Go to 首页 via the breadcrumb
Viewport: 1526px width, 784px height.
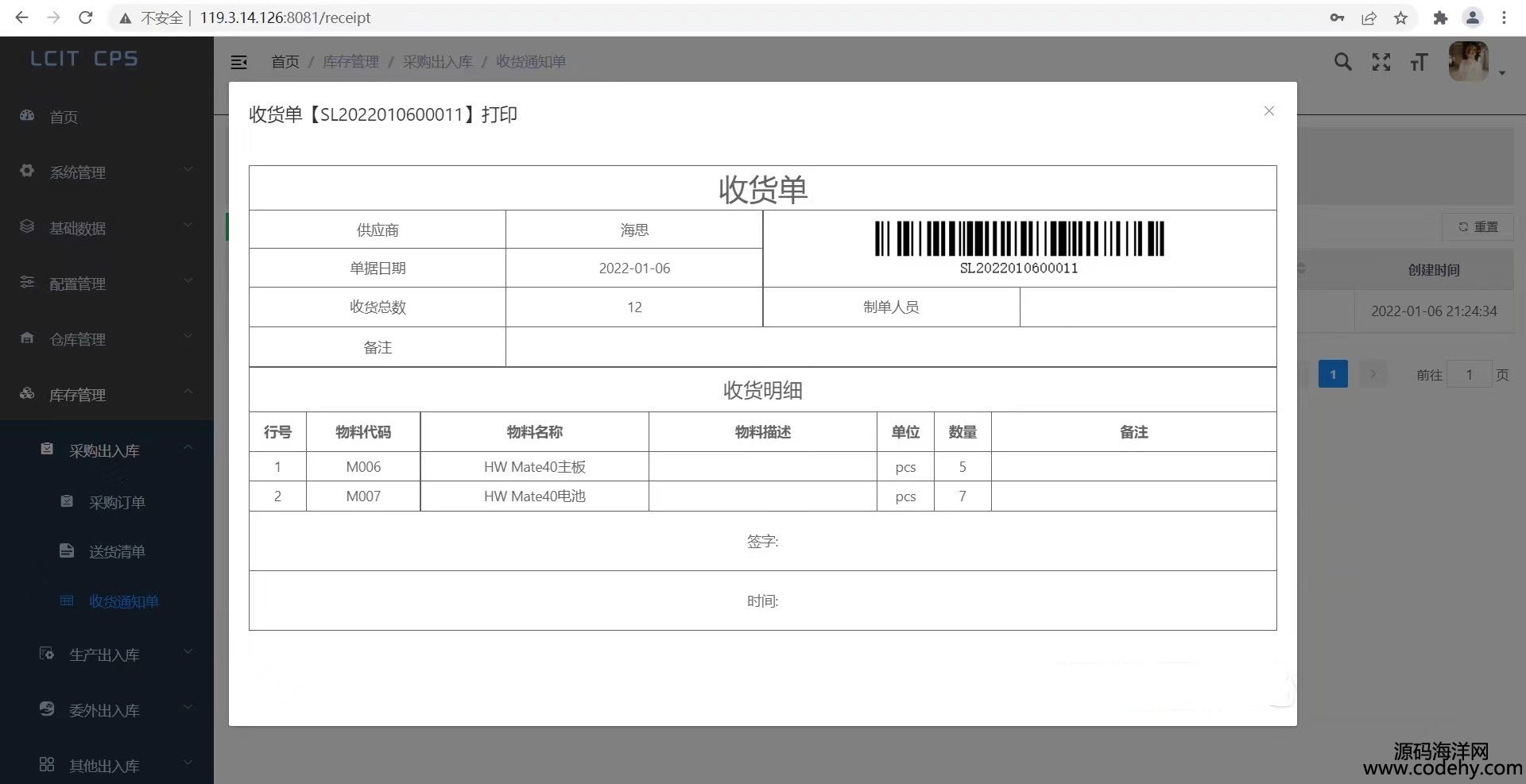285,62
